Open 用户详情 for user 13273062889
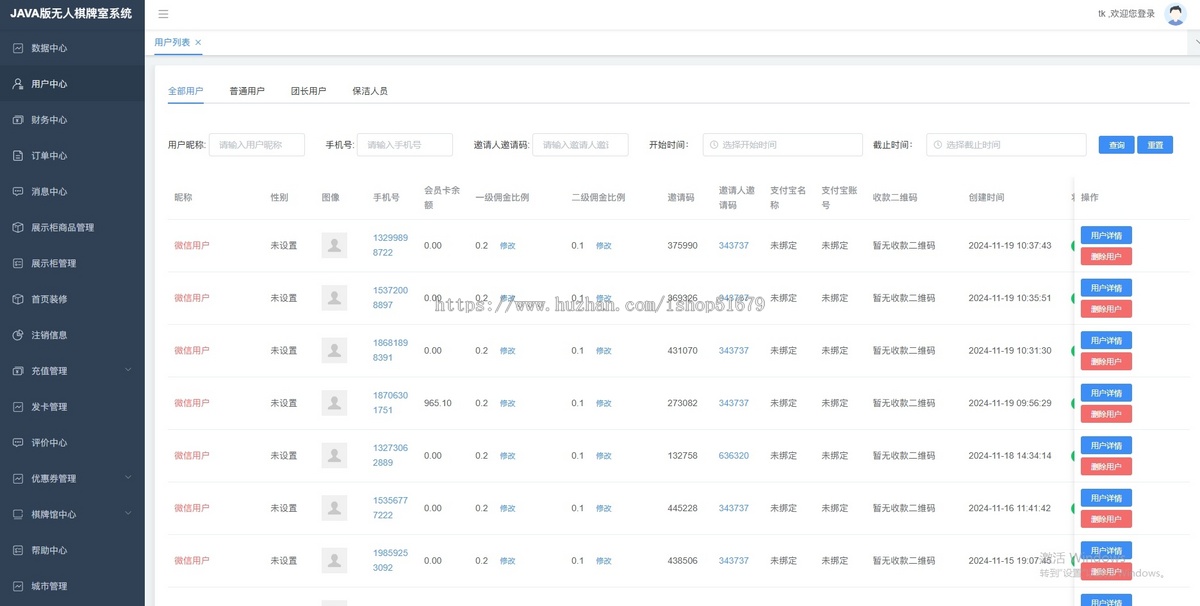This screenshot has height=606, width=1200. (x=1106, y=445)
